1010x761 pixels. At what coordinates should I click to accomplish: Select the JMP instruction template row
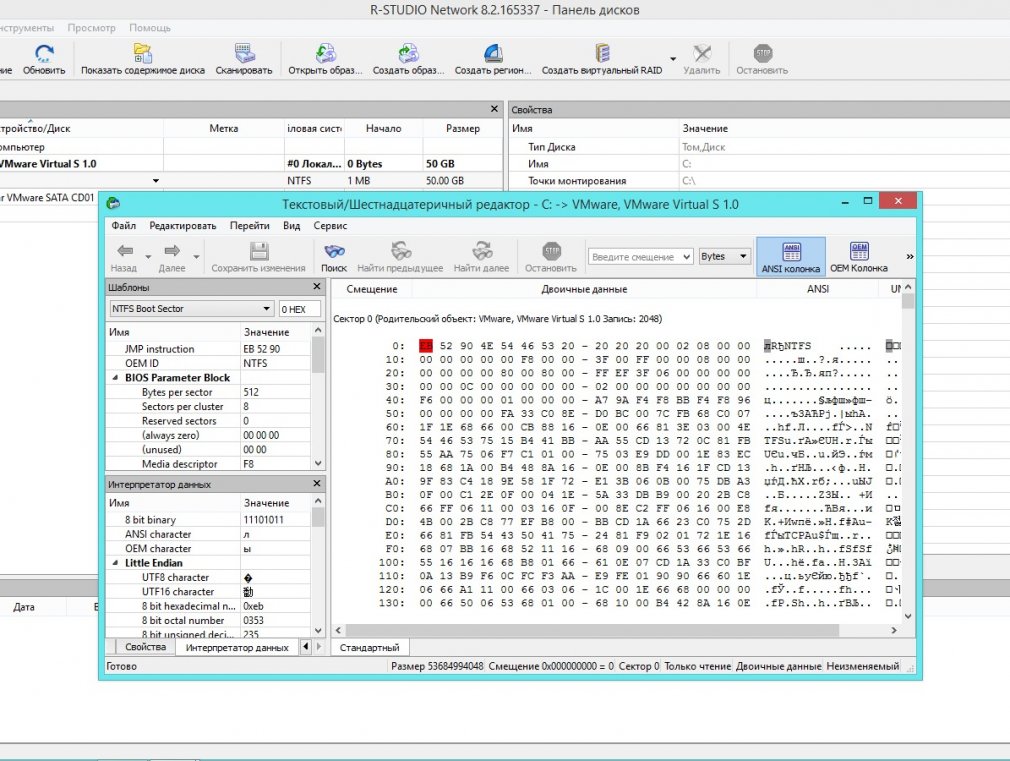pos(209,349)
